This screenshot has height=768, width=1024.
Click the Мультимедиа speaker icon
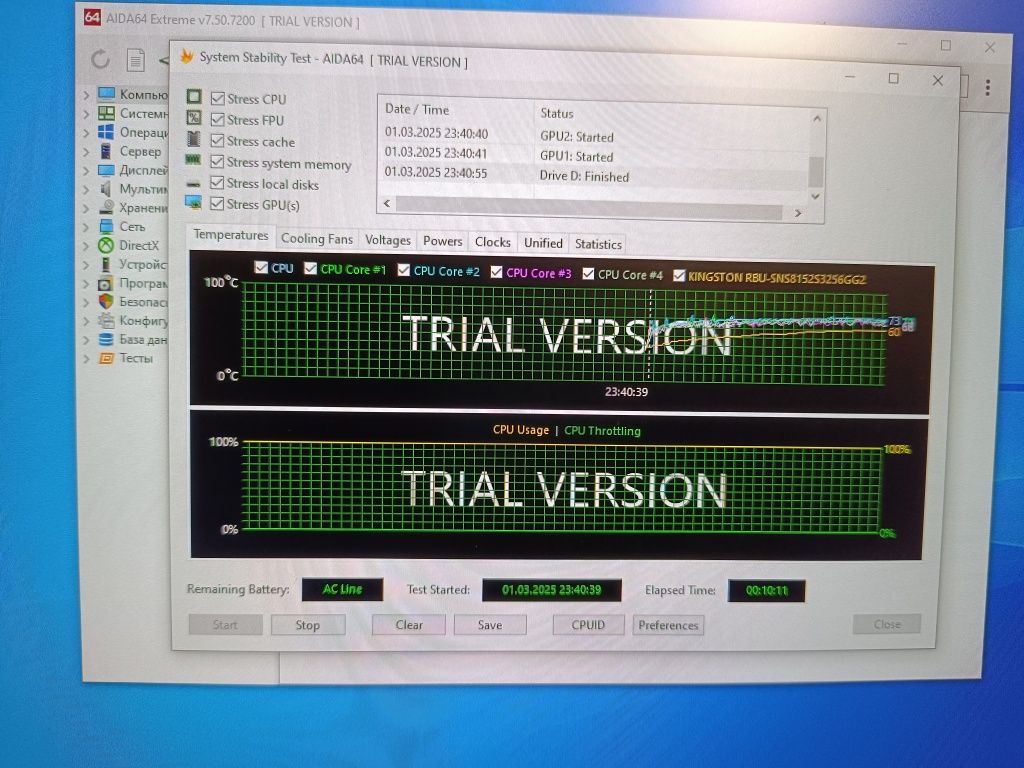[x=105, y=189]
